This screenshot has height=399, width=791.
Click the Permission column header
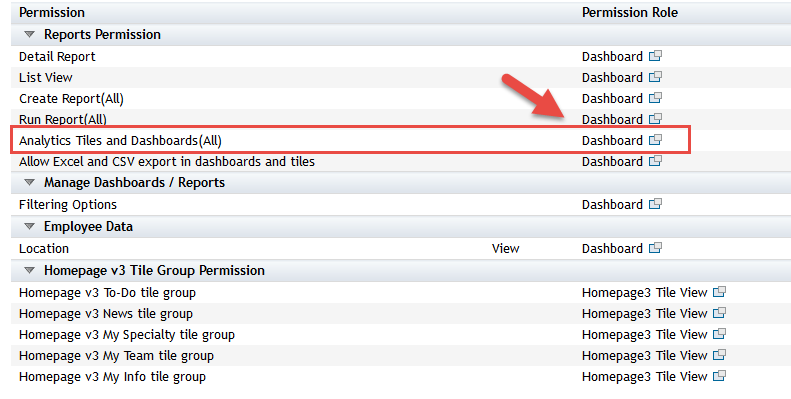pos(52,13)
